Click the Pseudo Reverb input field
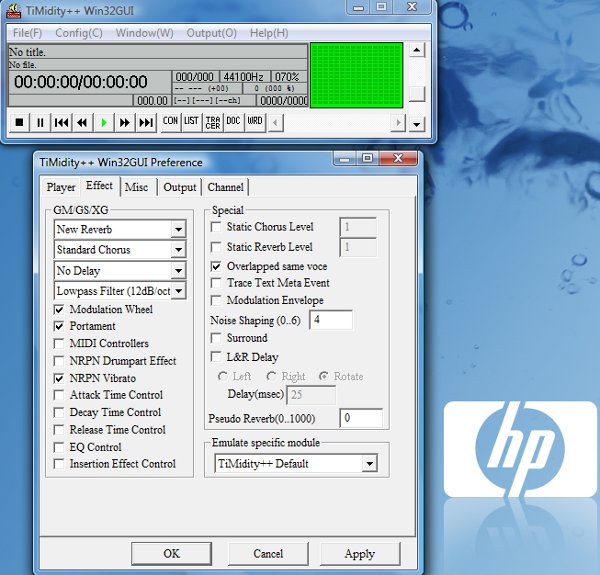600x575 pixels. click(361, 418)
